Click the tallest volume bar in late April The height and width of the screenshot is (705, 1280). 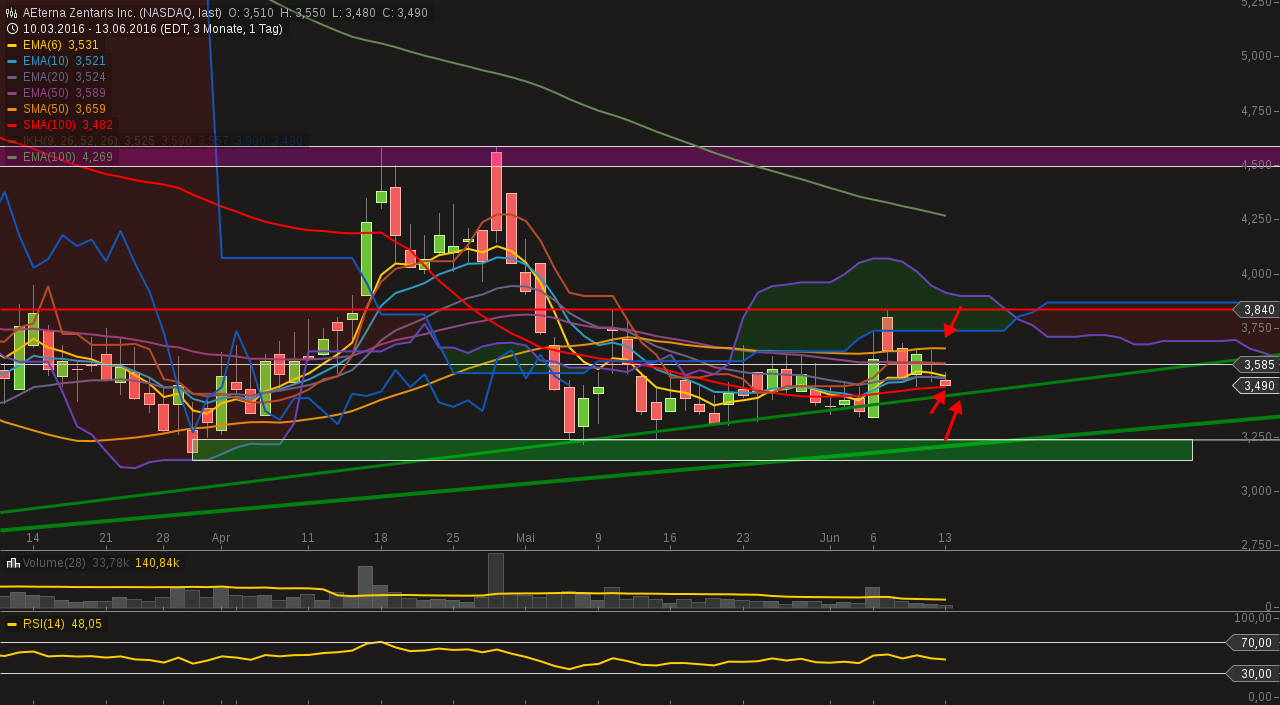point(496,581)
